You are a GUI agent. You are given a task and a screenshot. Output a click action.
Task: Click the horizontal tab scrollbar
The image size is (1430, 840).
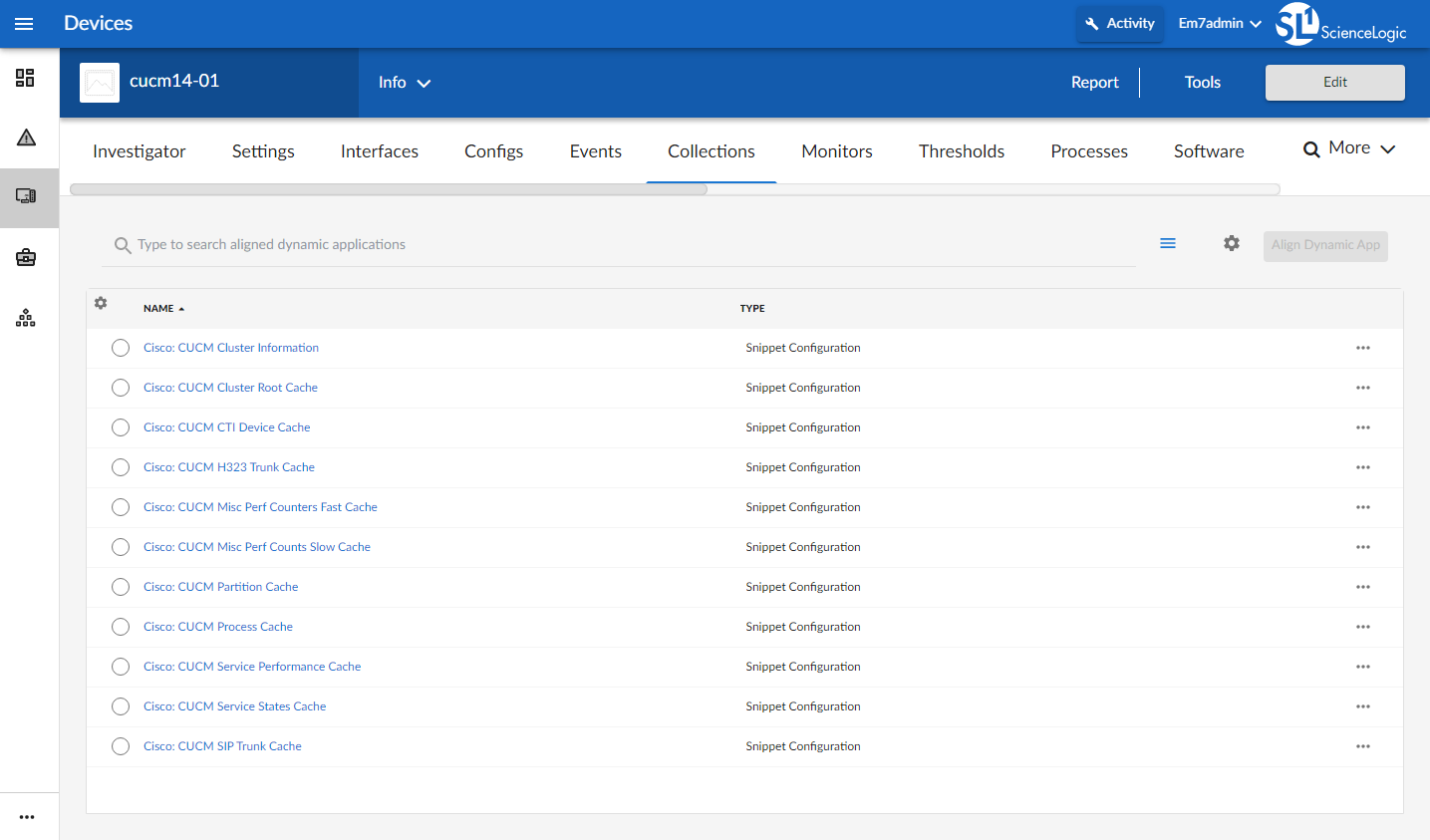(x=389, y=189)
